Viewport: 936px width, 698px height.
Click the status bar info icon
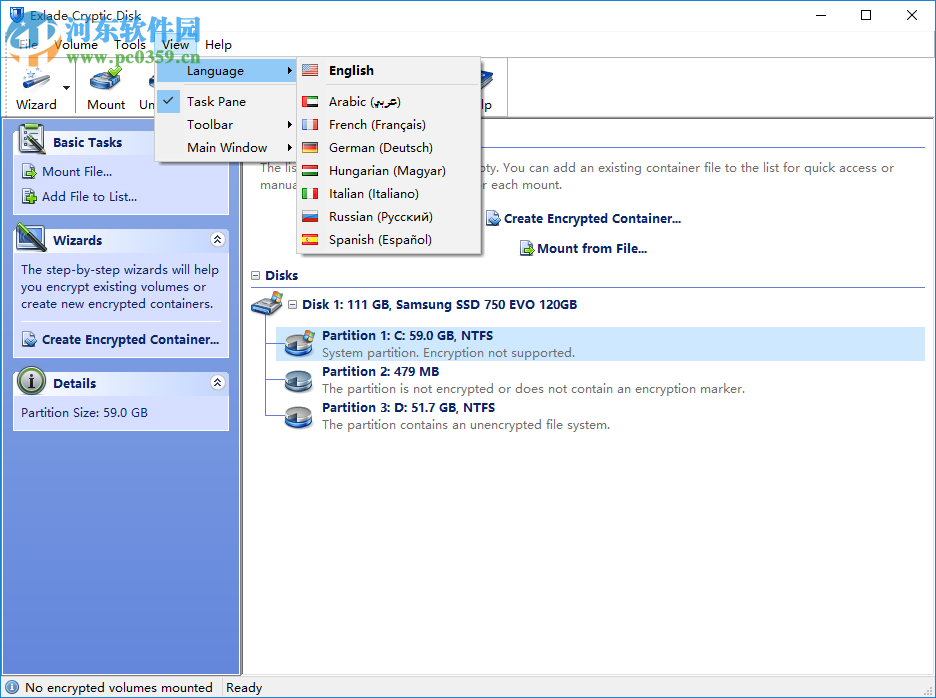click(12, 687)
